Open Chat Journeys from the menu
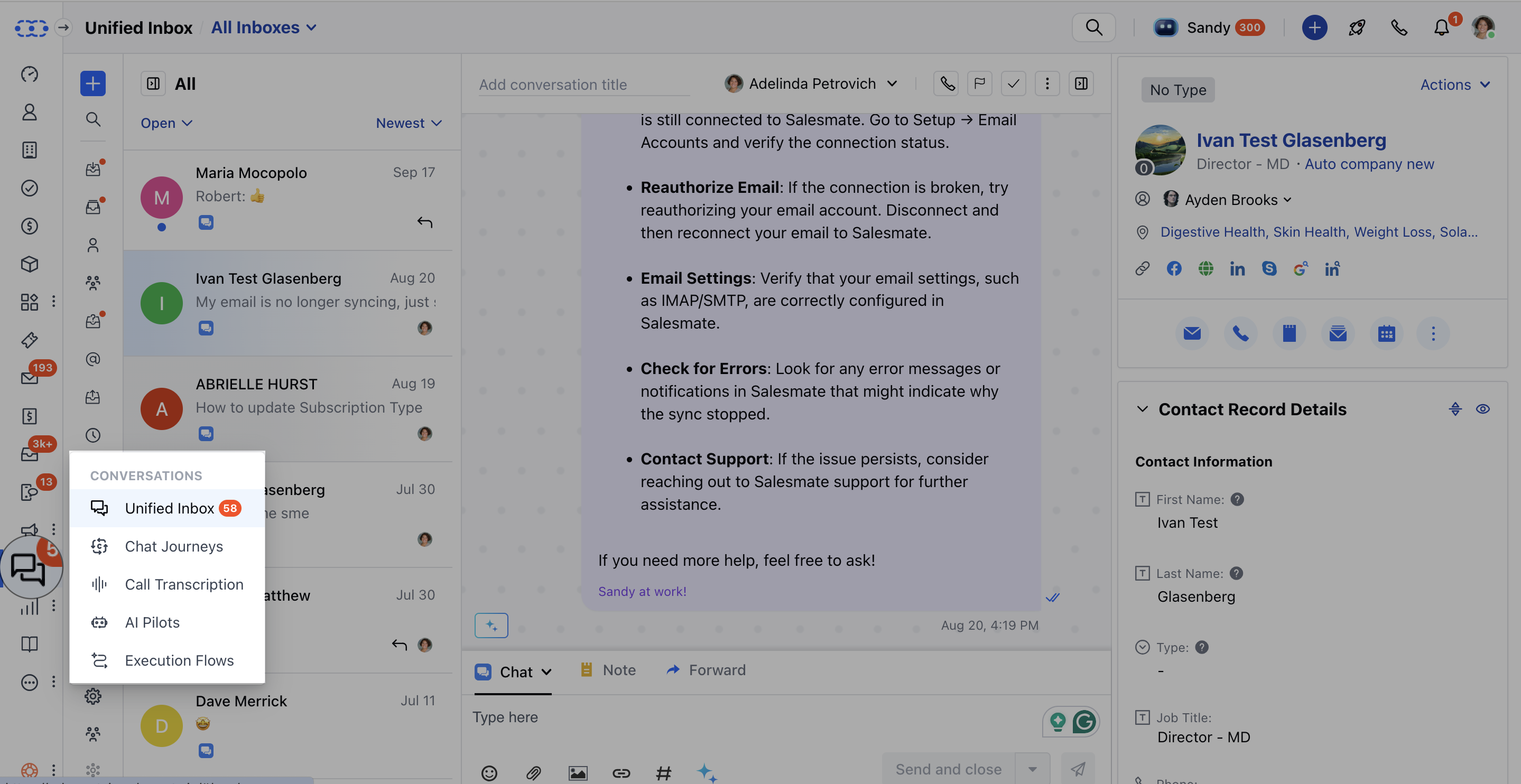1521x784 pixels. click(x=167, y=546)
